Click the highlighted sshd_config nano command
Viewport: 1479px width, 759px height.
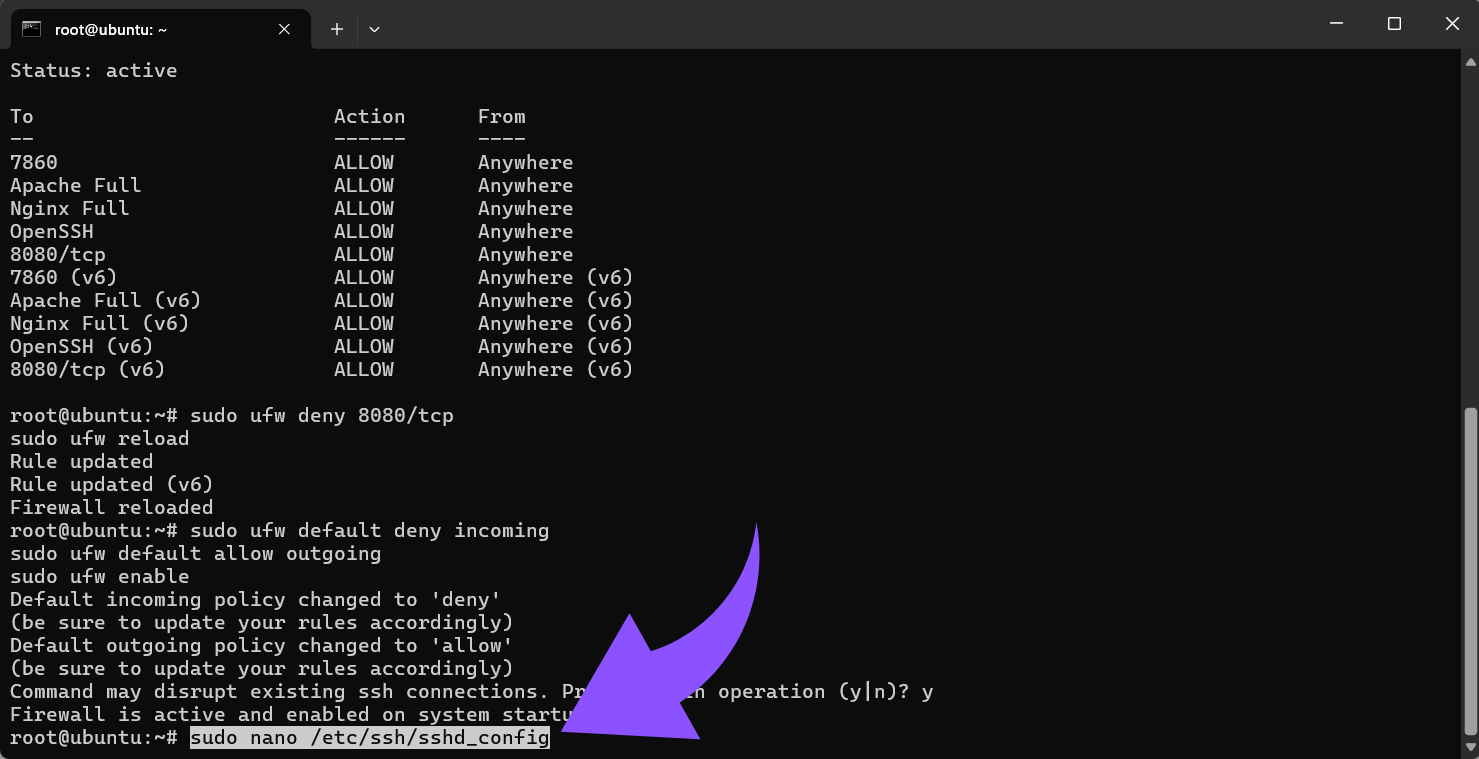(x=370, y=738)
